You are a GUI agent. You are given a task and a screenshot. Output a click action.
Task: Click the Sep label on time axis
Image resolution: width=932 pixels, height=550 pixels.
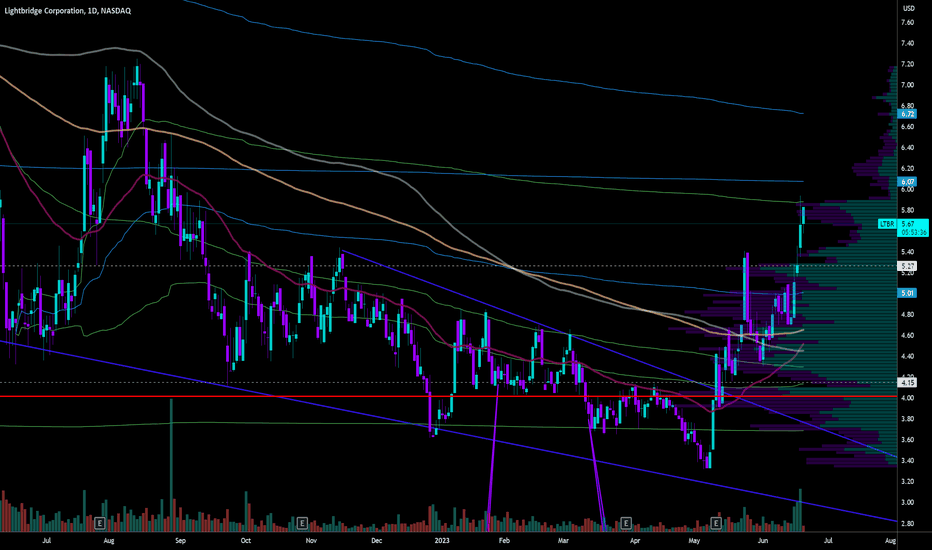tap(180, 540)
